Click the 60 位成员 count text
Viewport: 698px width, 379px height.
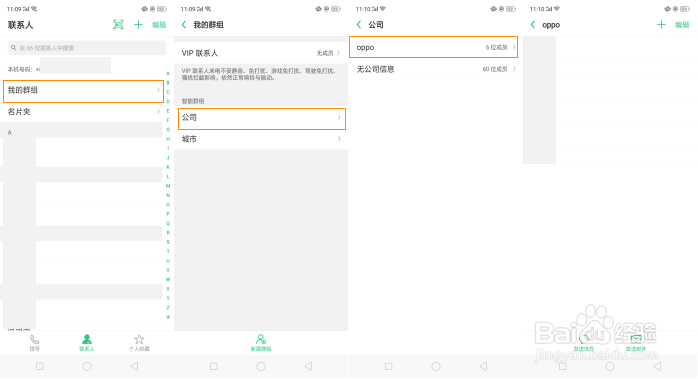(495, 69)
